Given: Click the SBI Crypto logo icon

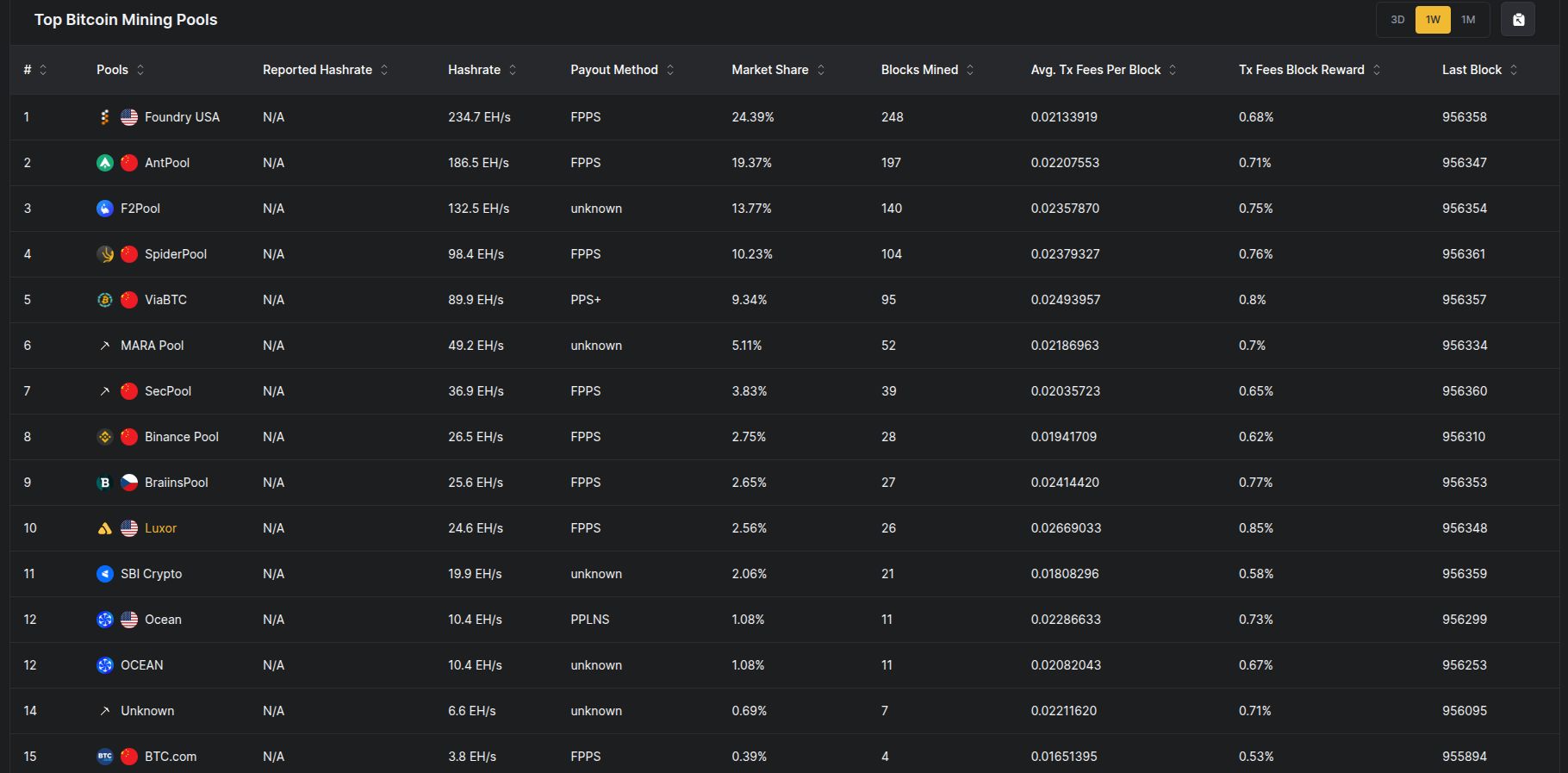Looking at the screenshot, I should (x=105, y=574).
